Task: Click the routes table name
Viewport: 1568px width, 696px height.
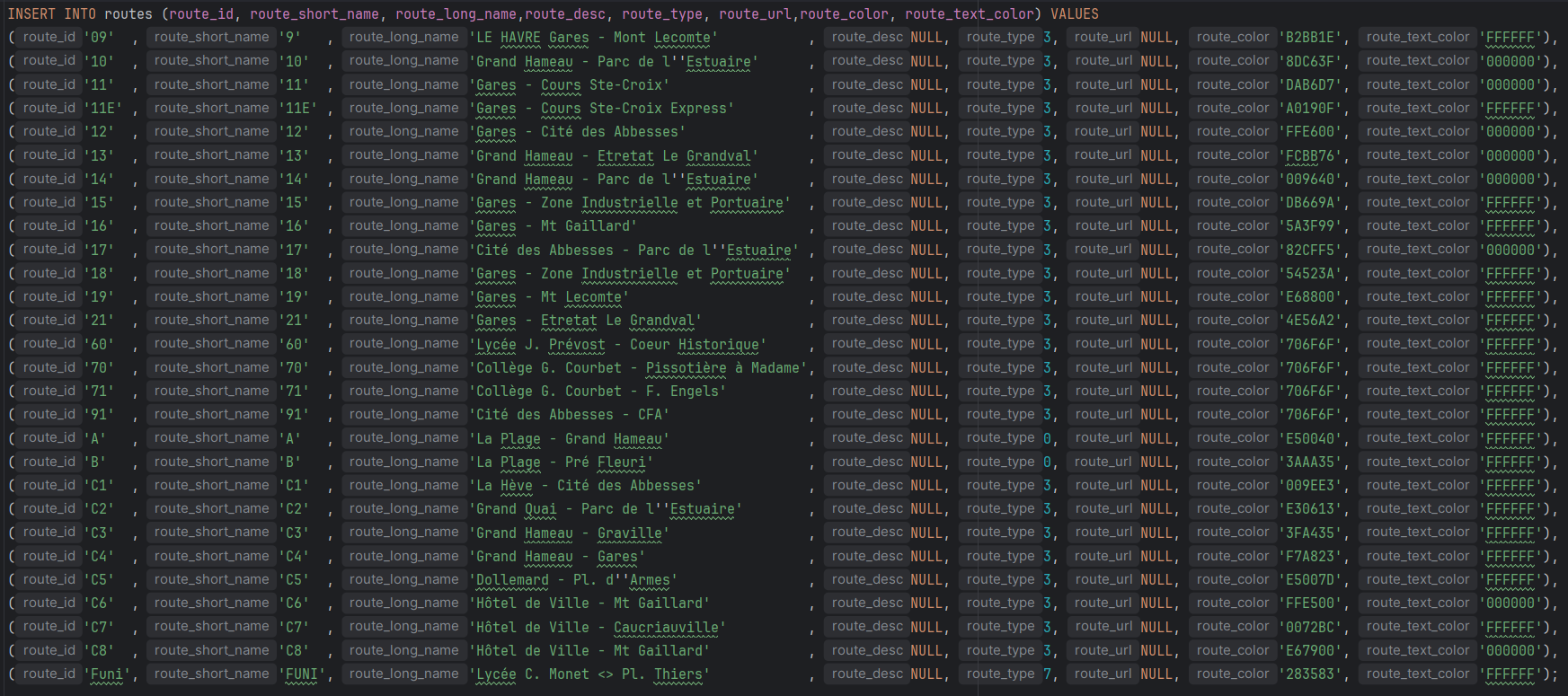Action: point(128,13)
